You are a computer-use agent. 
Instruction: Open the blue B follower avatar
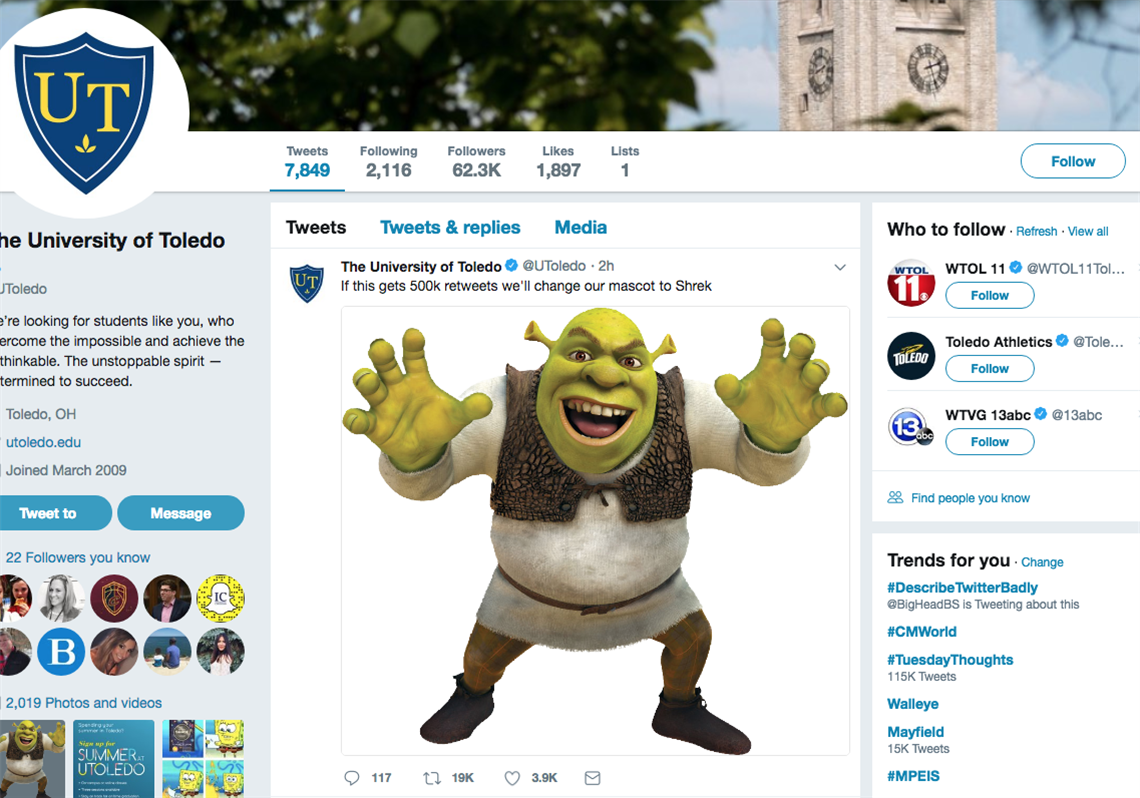click(61, 651)
